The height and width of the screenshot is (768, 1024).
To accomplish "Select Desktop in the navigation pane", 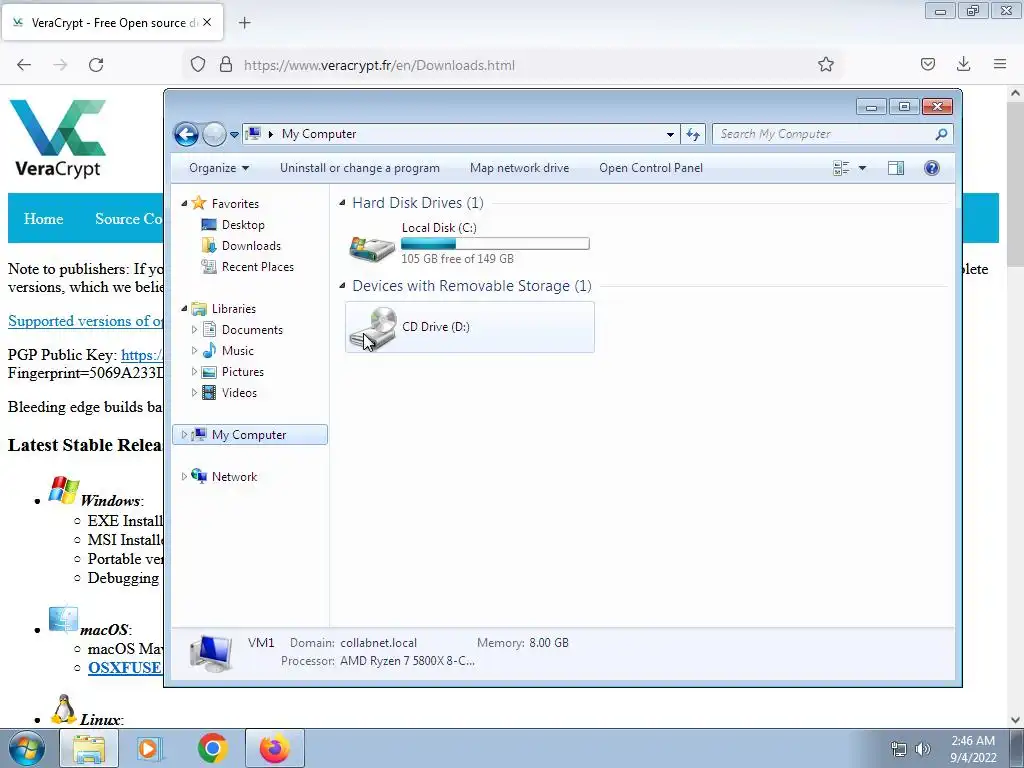I will 243,225.
